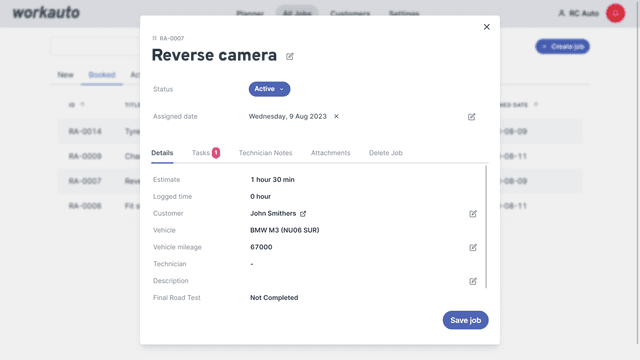Image resolution: width=640 pixels, height=360 pixels.
Task: Click the red notification bell icon
Action: pos(615,13)
